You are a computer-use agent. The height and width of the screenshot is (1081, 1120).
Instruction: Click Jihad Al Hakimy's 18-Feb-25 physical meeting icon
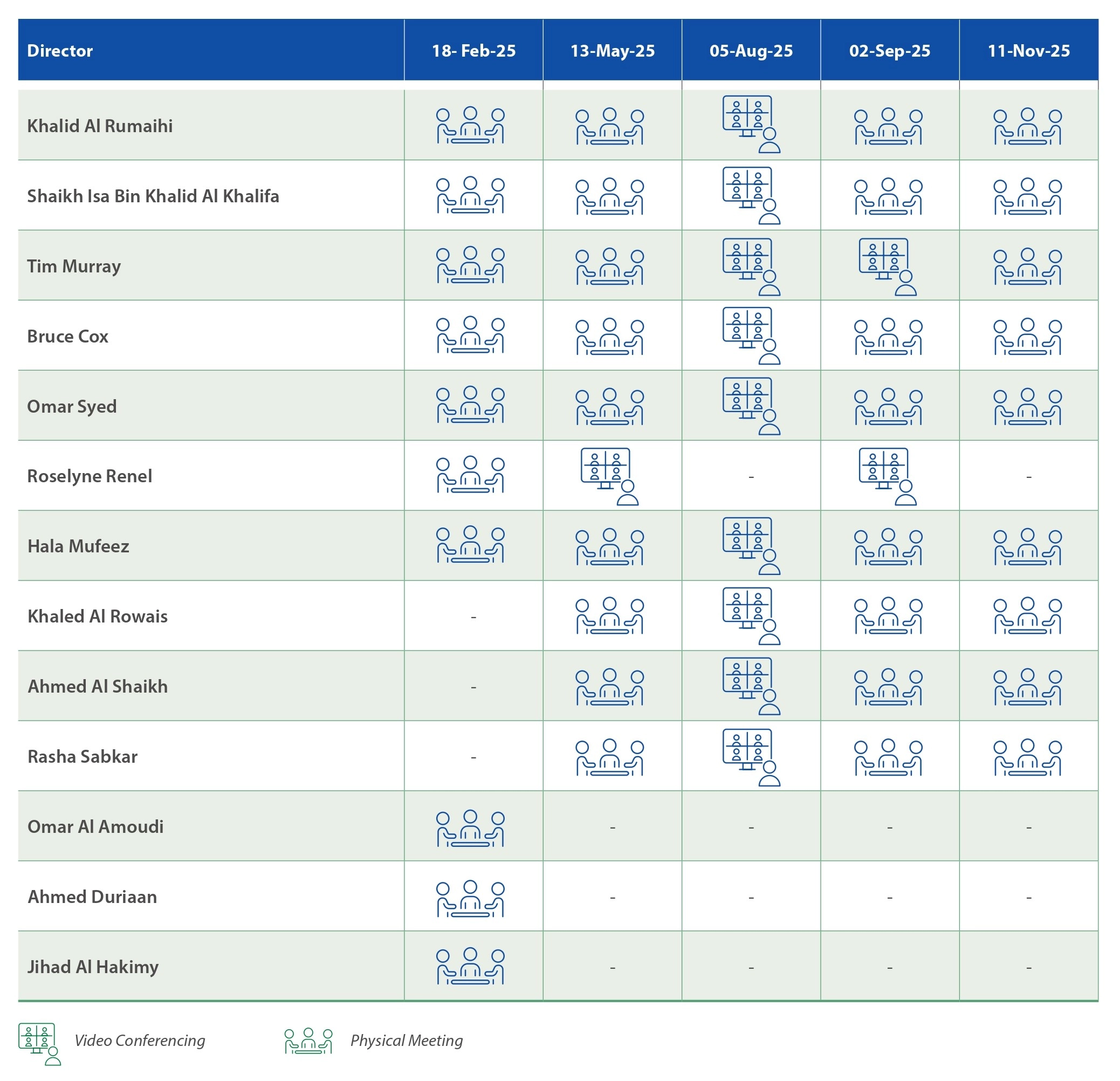470,966
